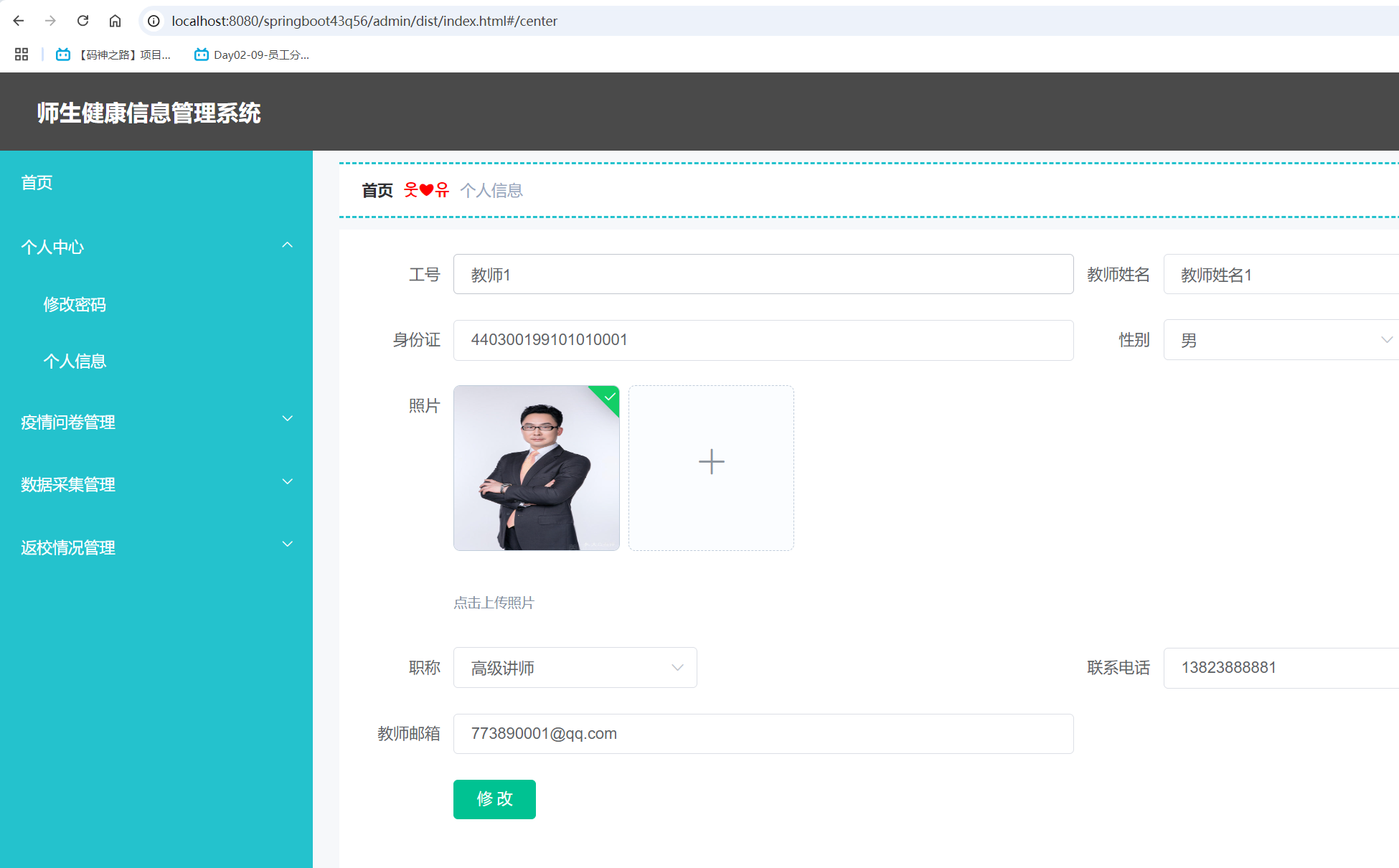Click the browser refresh icon
The width and height of the screenshot is (1399, 868).
pos(82,21)
